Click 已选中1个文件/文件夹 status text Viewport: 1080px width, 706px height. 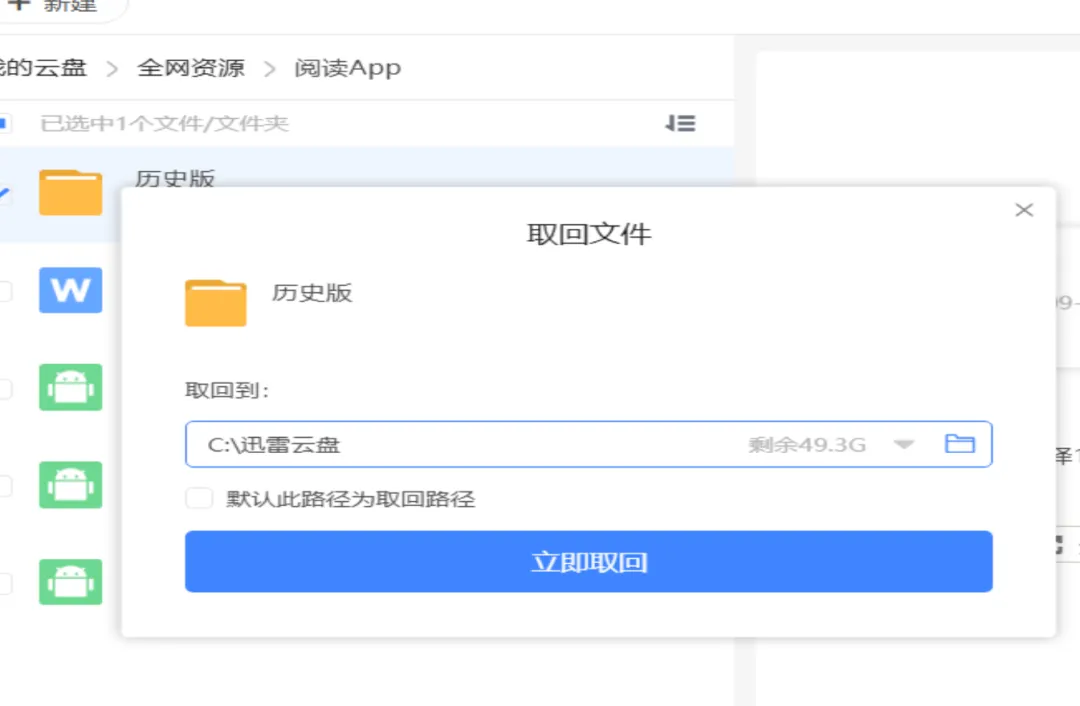(164, 123)
